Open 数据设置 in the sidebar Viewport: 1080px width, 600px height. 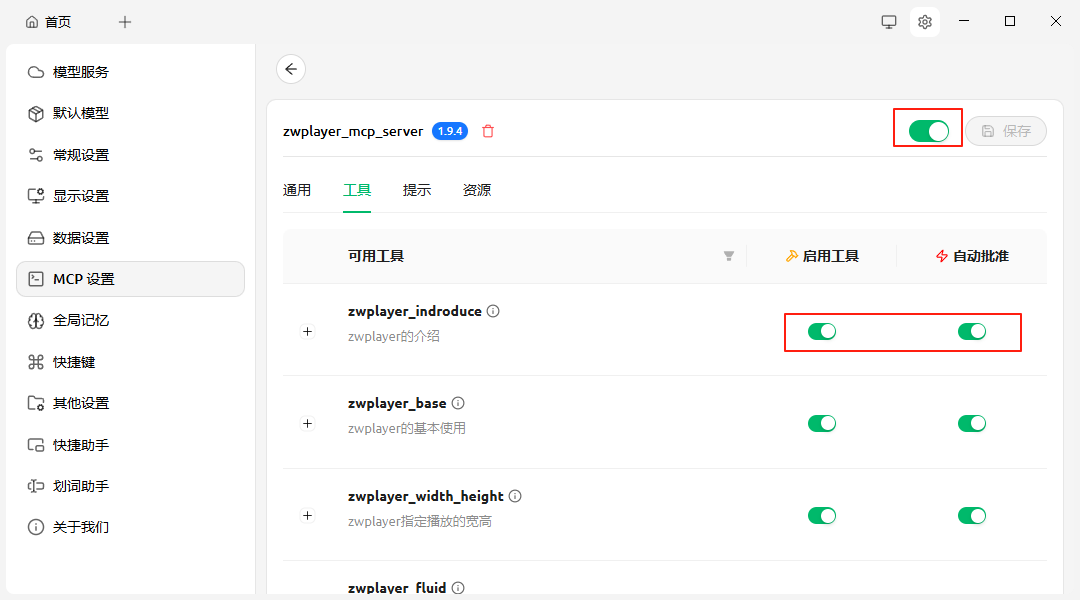130,238
